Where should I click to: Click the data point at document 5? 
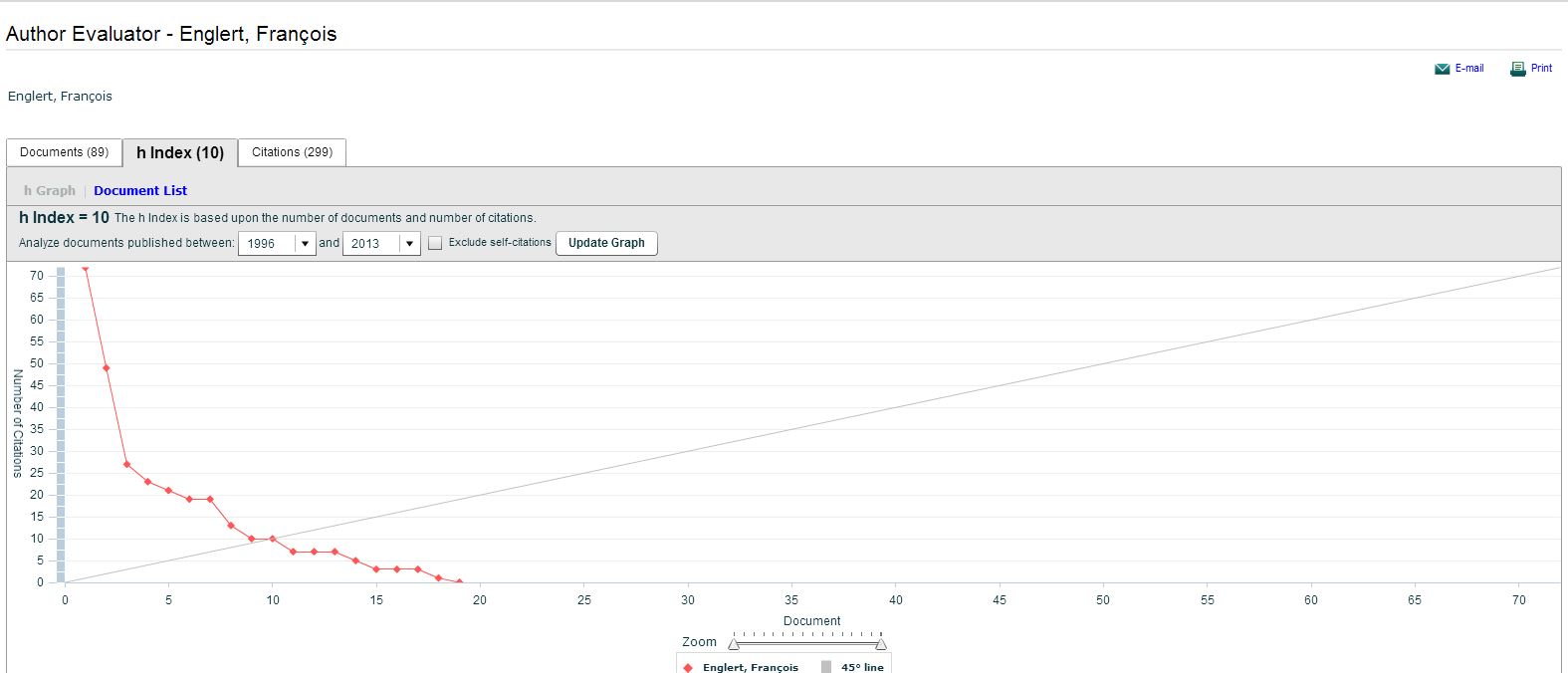click(168, 491)
